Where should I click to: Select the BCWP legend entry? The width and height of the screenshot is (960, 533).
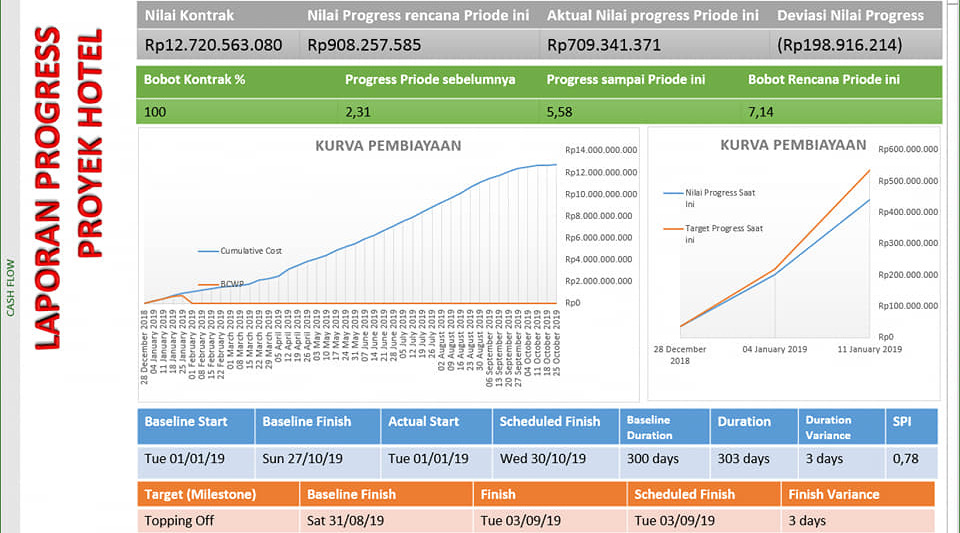(x=232, y=284)
